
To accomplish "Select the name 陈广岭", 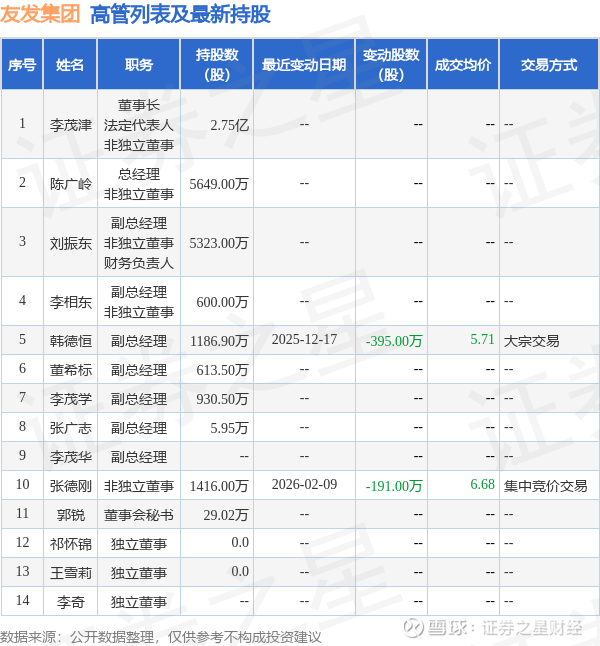I will pyautogui.click(x=71, y=184).
